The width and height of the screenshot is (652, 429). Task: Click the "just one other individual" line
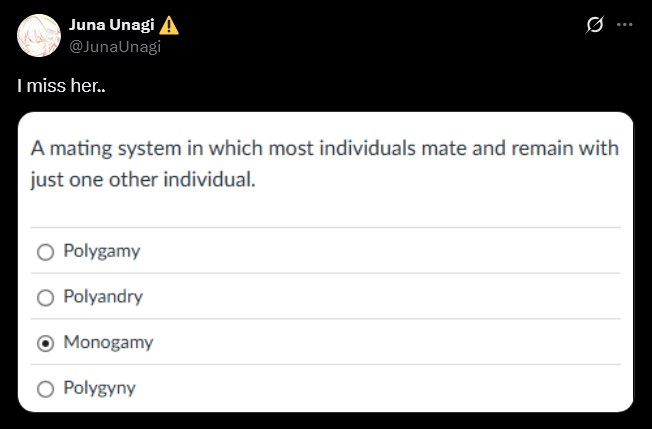coord(142,183)
